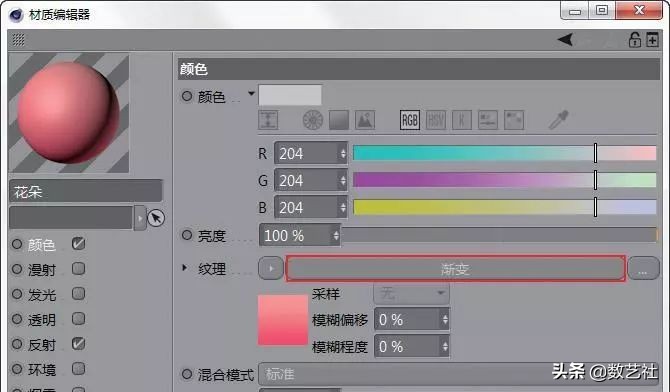Click the green G channel slider
This screenshot has width=670, height=392.
[x=505, y=180]
